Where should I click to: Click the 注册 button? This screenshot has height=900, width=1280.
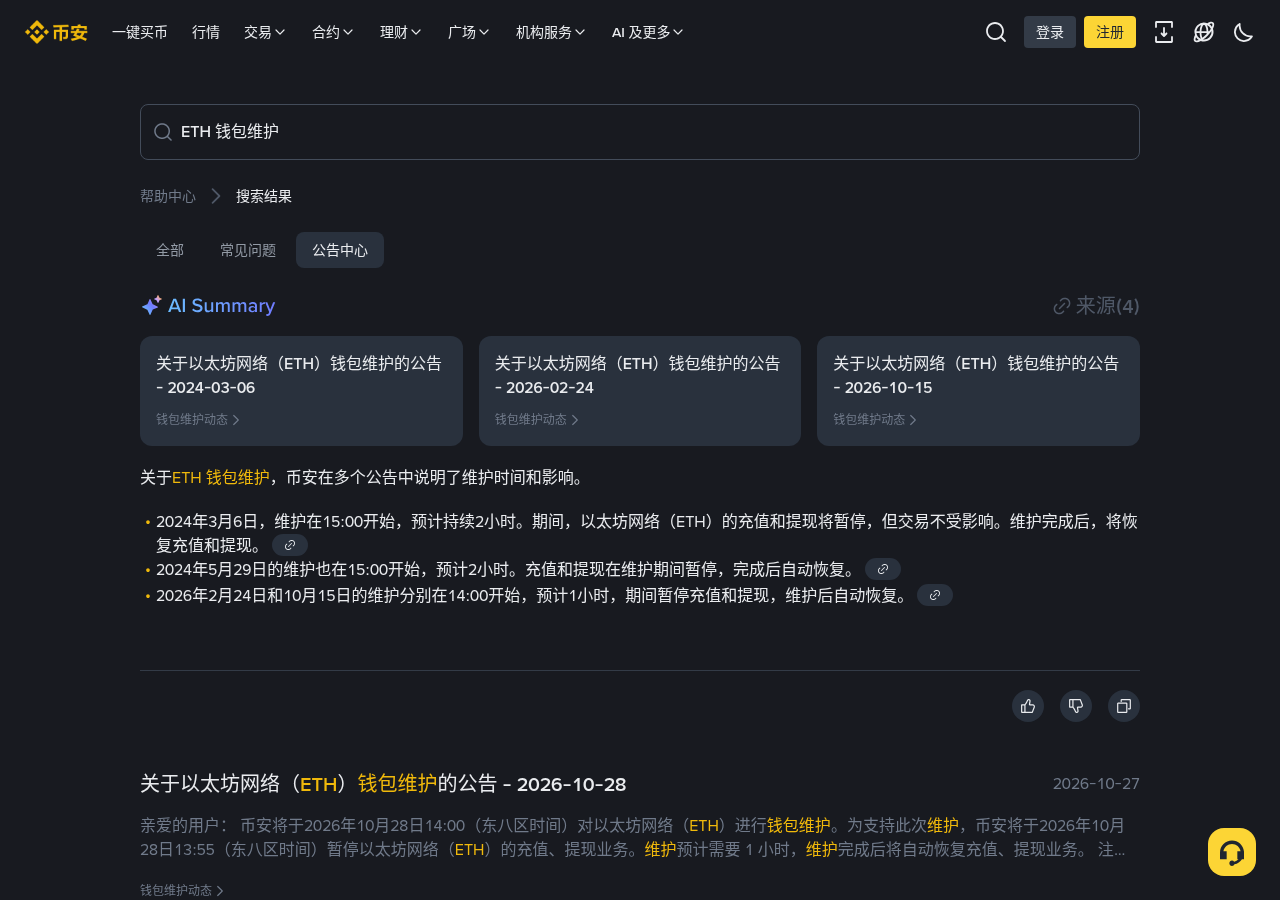point(1110,32)
